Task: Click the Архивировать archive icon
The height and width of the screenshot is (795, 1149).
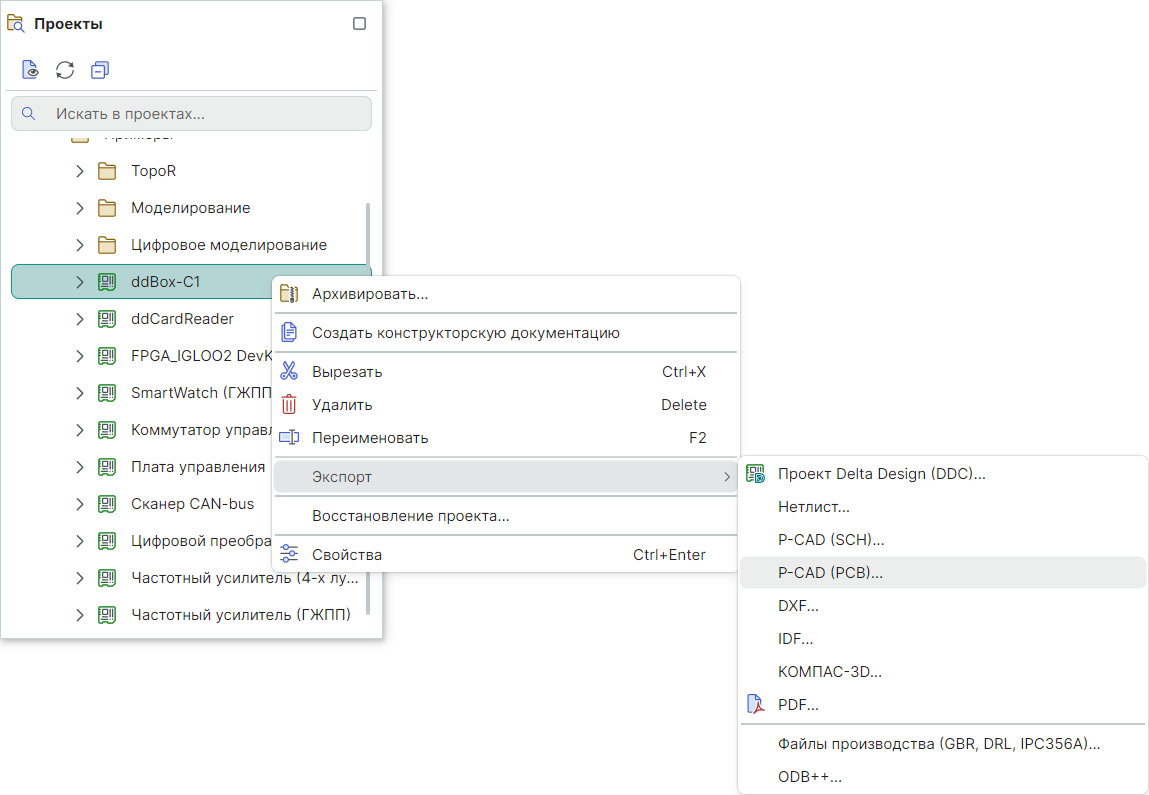Action: 289,294
